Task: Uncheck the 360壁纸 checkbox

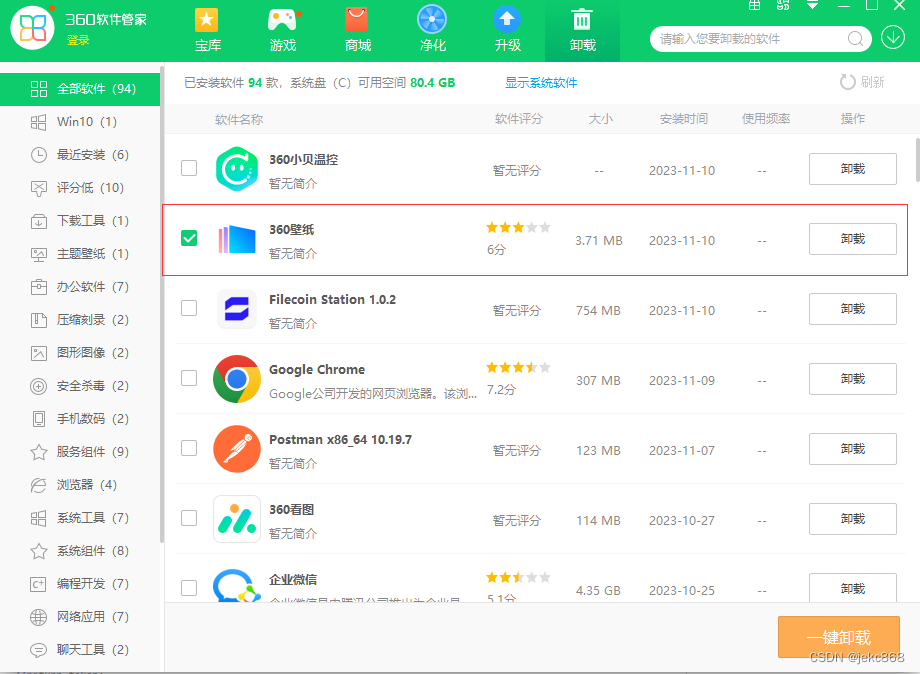Action: point(189,238)
